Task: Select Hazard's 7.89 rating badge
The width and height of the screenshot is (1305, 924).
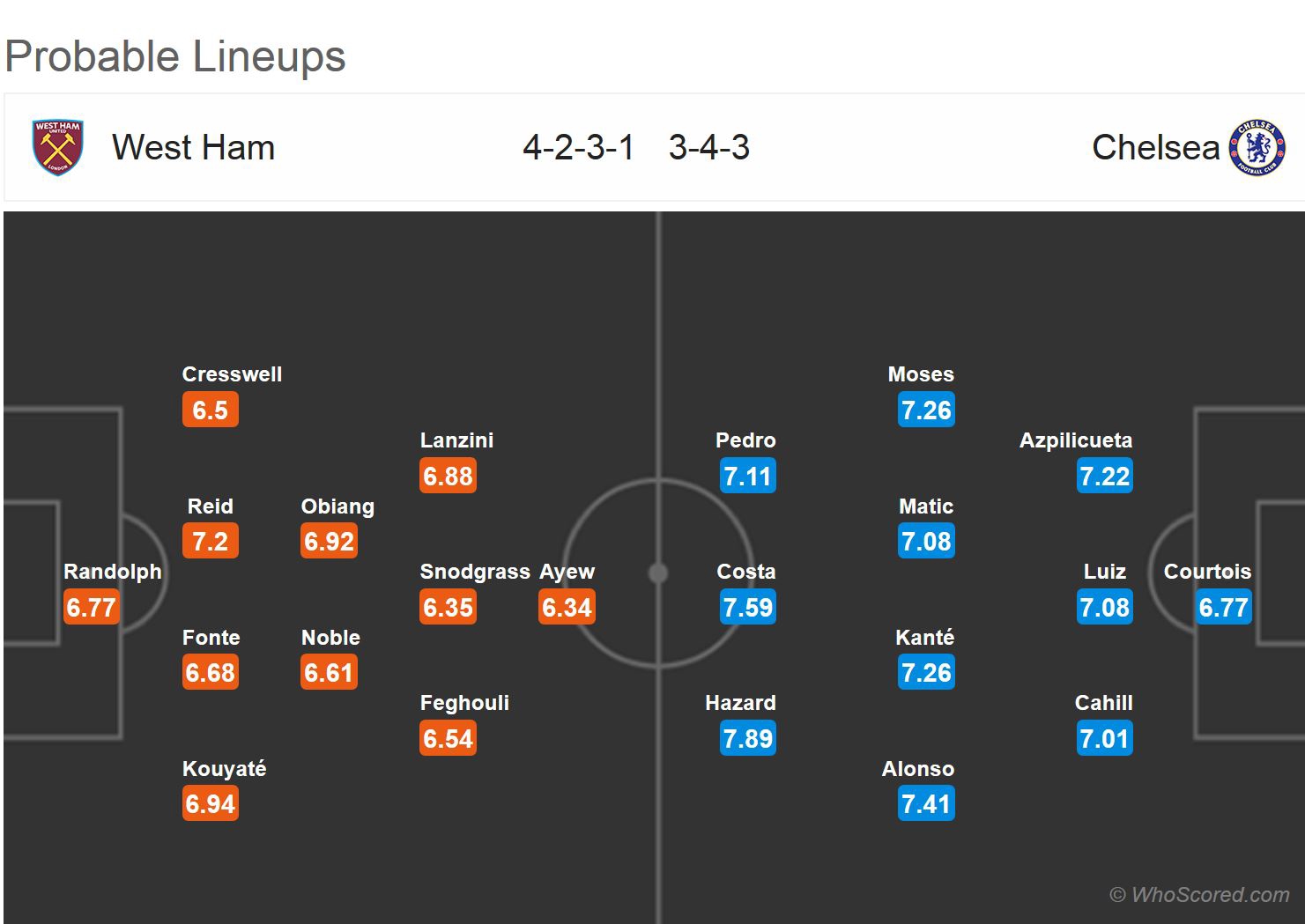Action: click(x=747, y=738)
